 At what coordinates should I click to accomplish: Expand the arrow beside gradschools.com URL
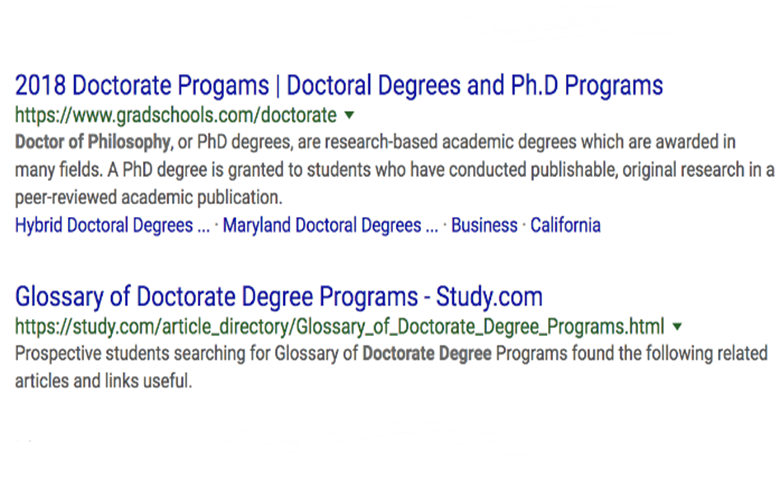click(x=349, y=115)
